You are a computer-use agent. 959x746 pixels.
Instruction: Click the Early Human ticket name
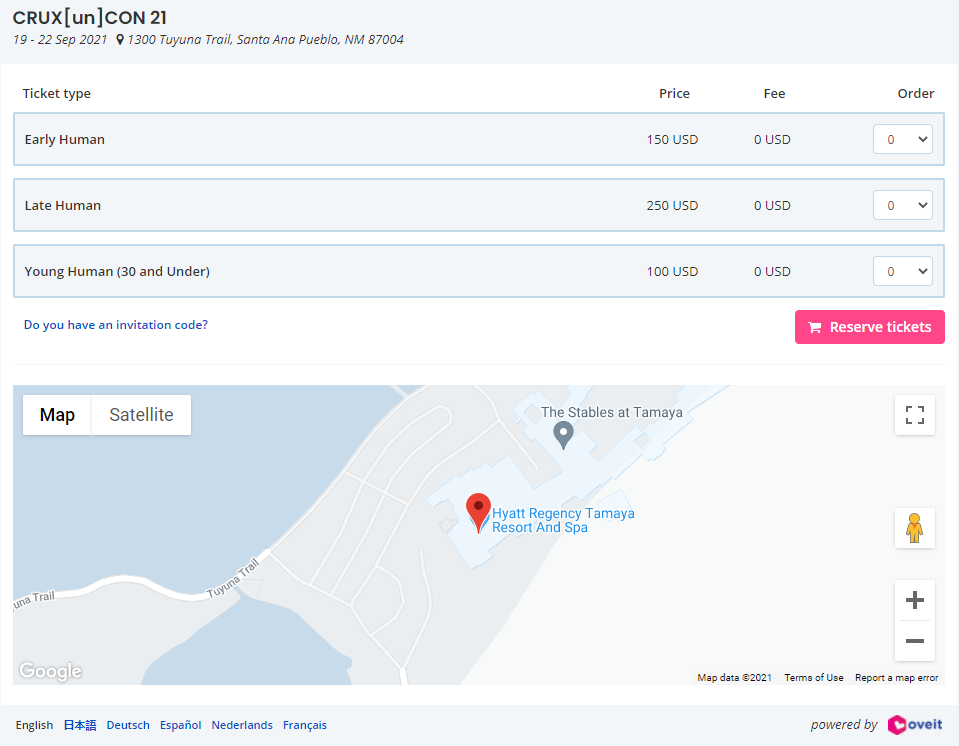[65, 139]
